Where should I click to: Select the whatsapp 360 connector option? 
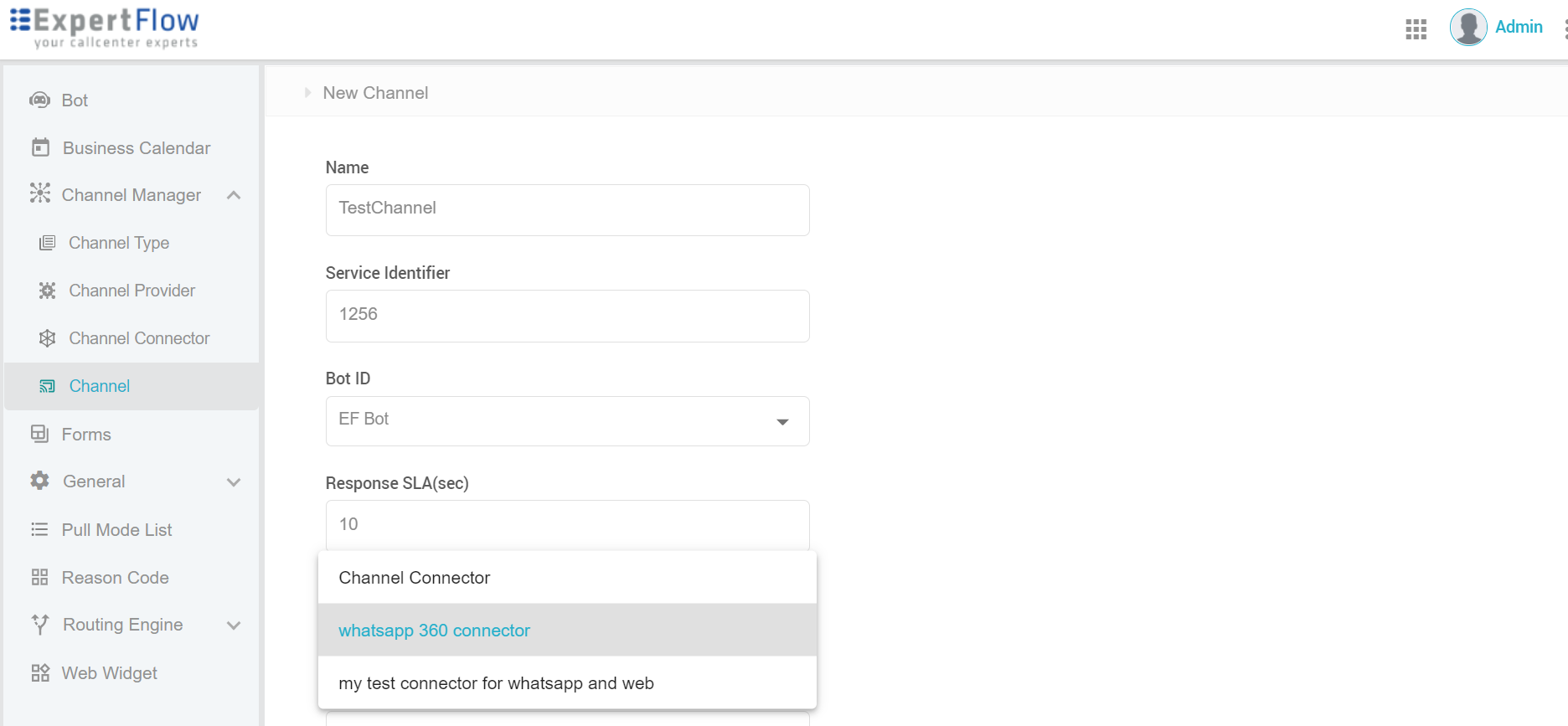click(x=434, y=630)
